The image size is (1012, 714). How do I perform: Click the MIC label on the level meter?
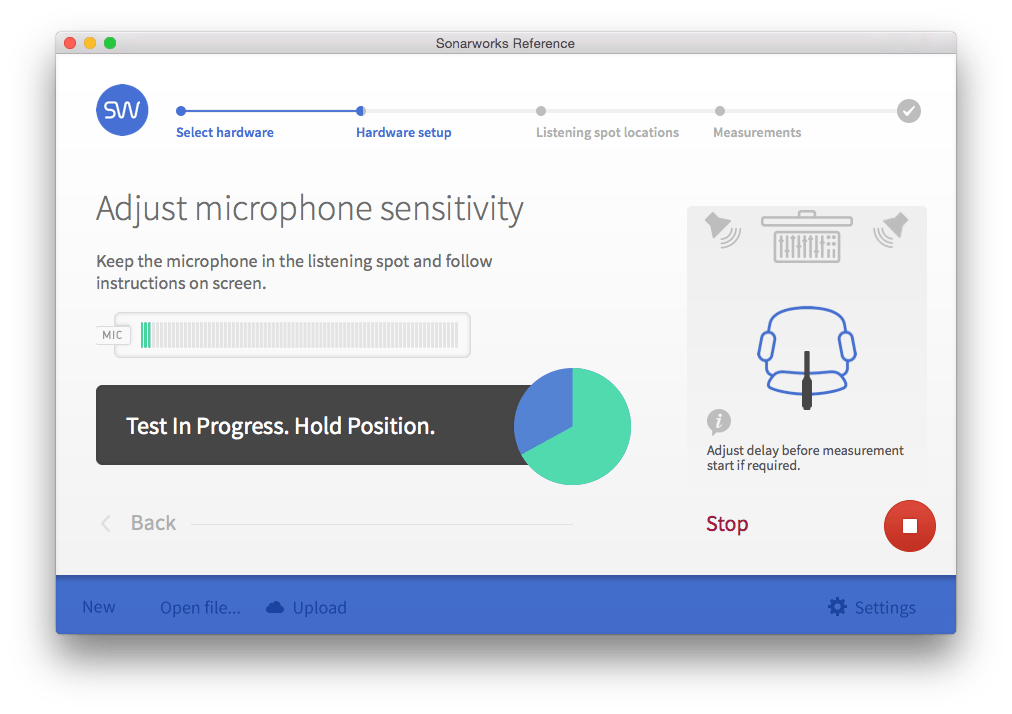pyautogui.click(x=113, y=335)
